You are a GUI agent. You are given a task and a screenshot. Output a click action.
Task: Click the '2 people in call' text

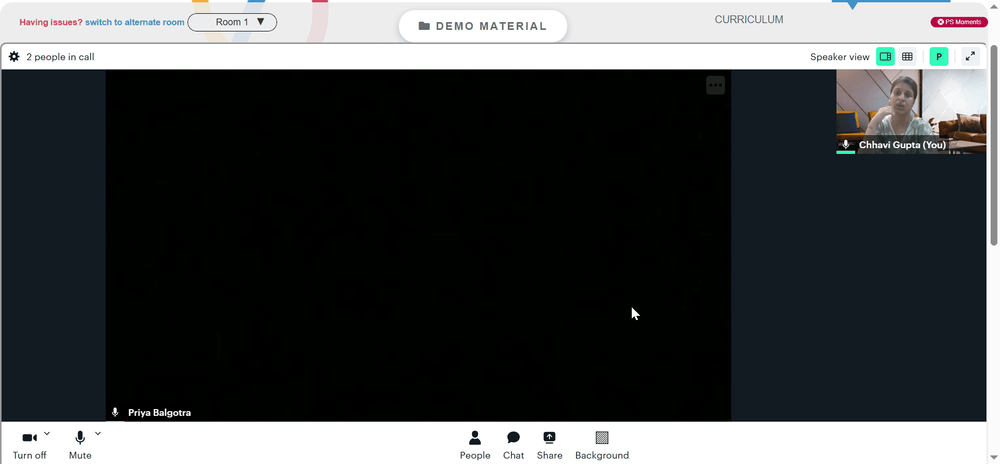click(61, 57)
